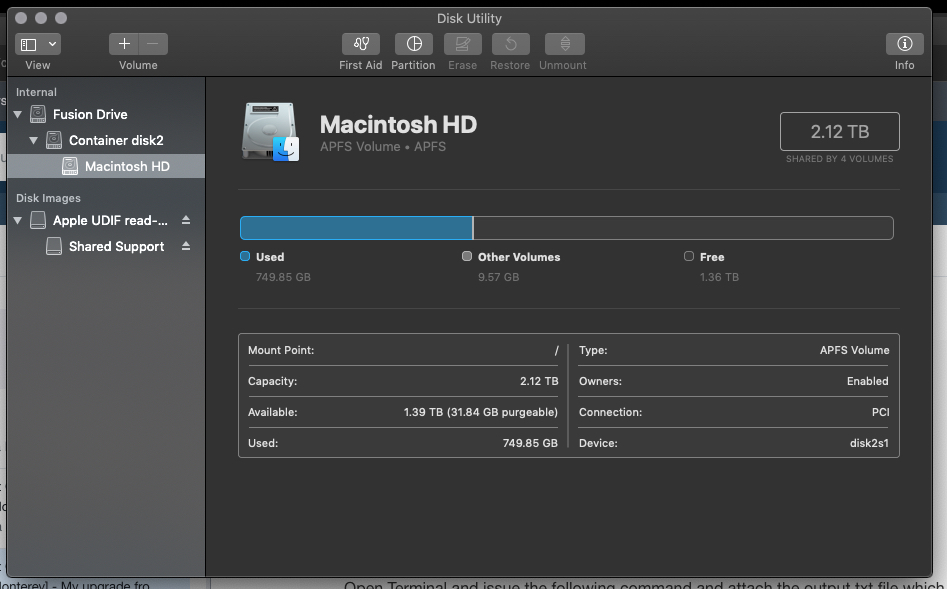Click the Connection PCI row
Screen dimensions: 947x589
pyautogui.click(x=734, y=413)
